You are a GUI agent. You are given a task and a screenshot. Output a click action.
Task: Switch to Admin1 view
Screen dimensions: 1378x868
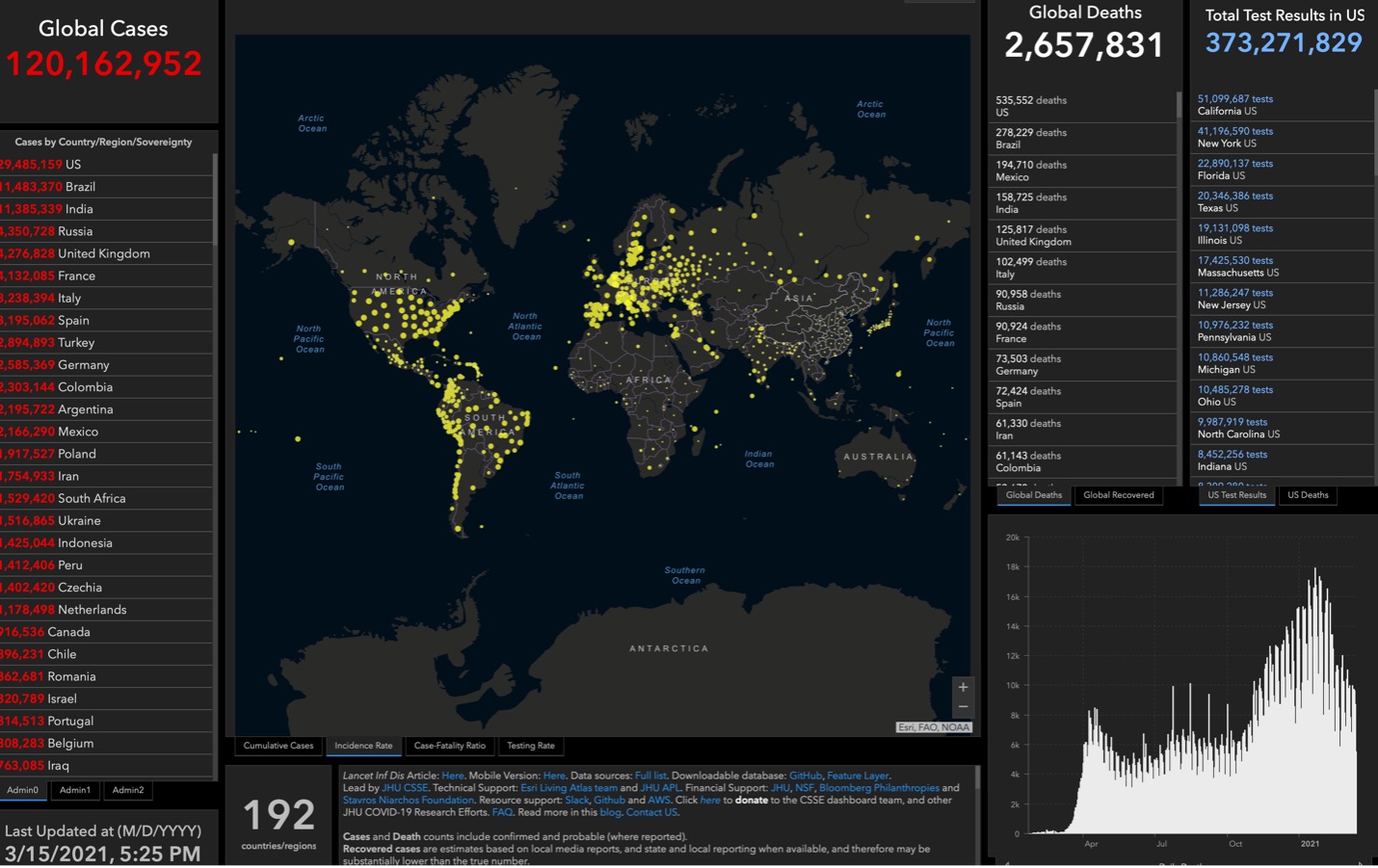[x=74, y=790]
